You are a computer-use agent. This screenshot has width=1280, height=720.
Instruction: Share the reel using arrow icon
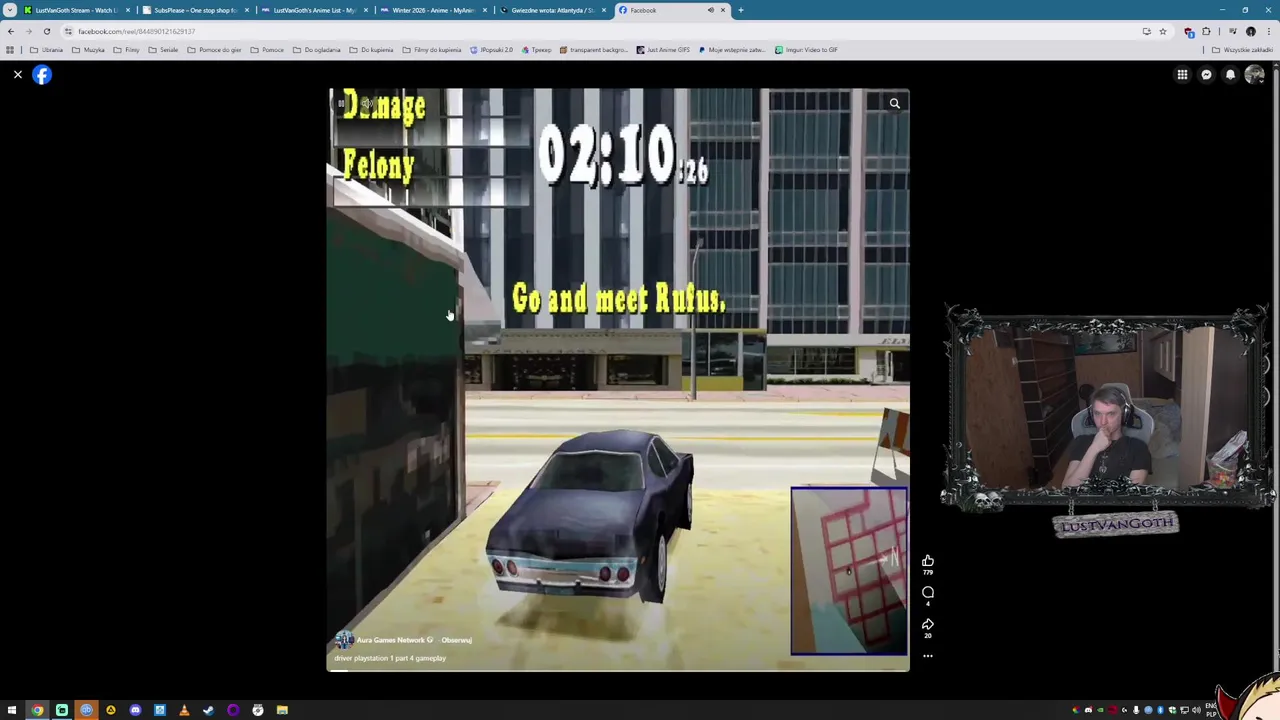pos(928,624)
